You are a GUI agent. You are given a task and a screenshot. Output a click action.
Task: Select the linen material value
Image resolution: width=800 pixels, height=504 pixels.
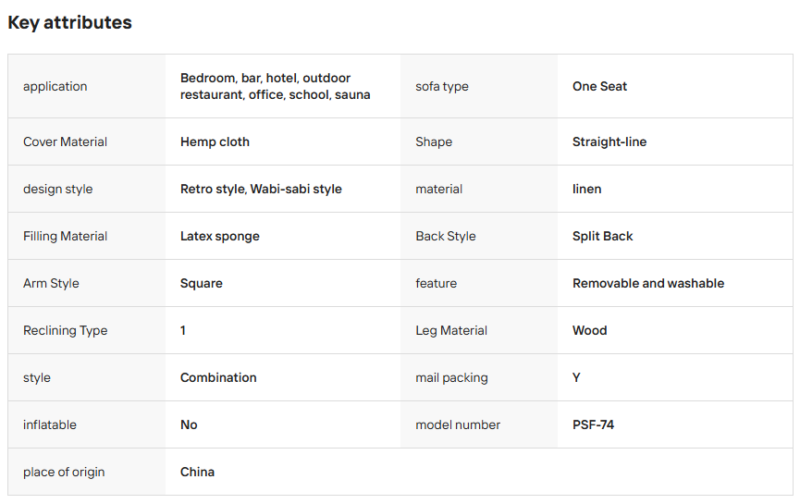point(587,189)
